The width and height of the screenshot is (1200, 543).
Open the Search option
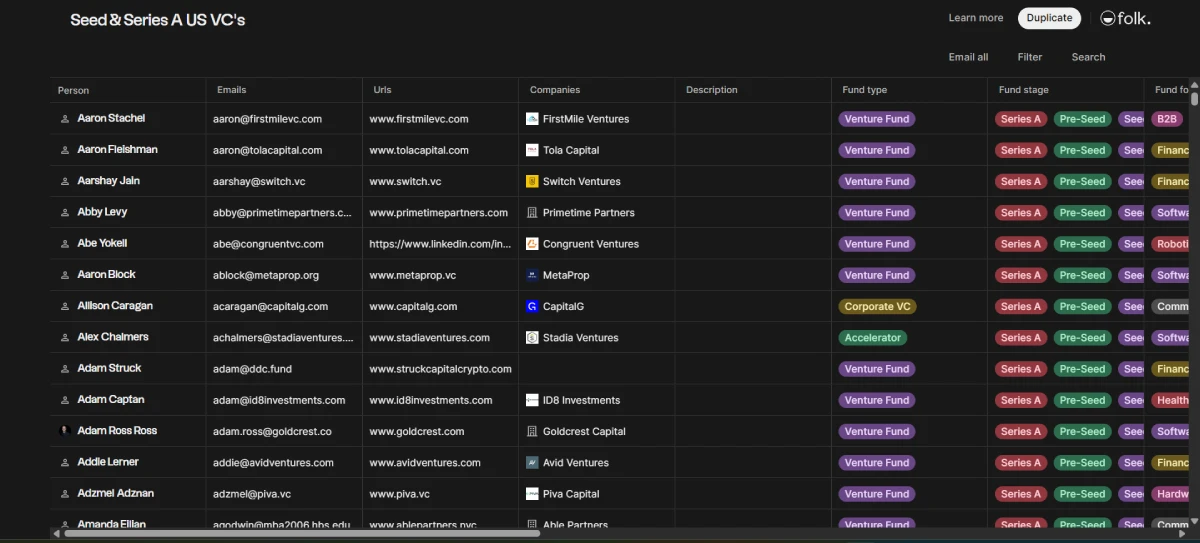coord(1088,57)
